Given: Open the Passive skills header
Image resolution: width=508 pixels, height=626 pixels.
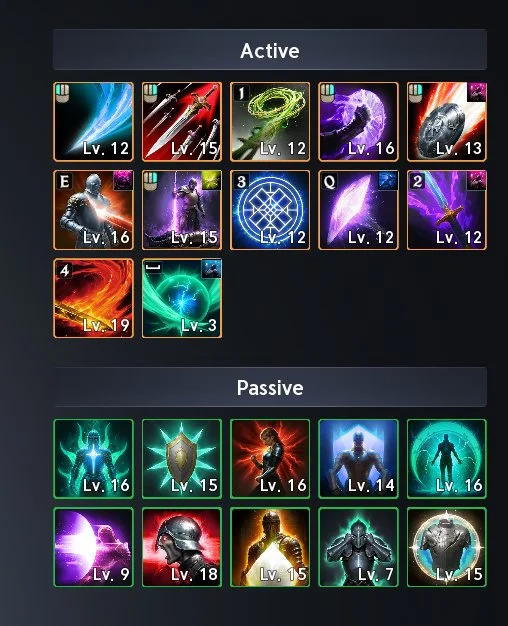Looking at the screenshot, I should coord(270,387).
